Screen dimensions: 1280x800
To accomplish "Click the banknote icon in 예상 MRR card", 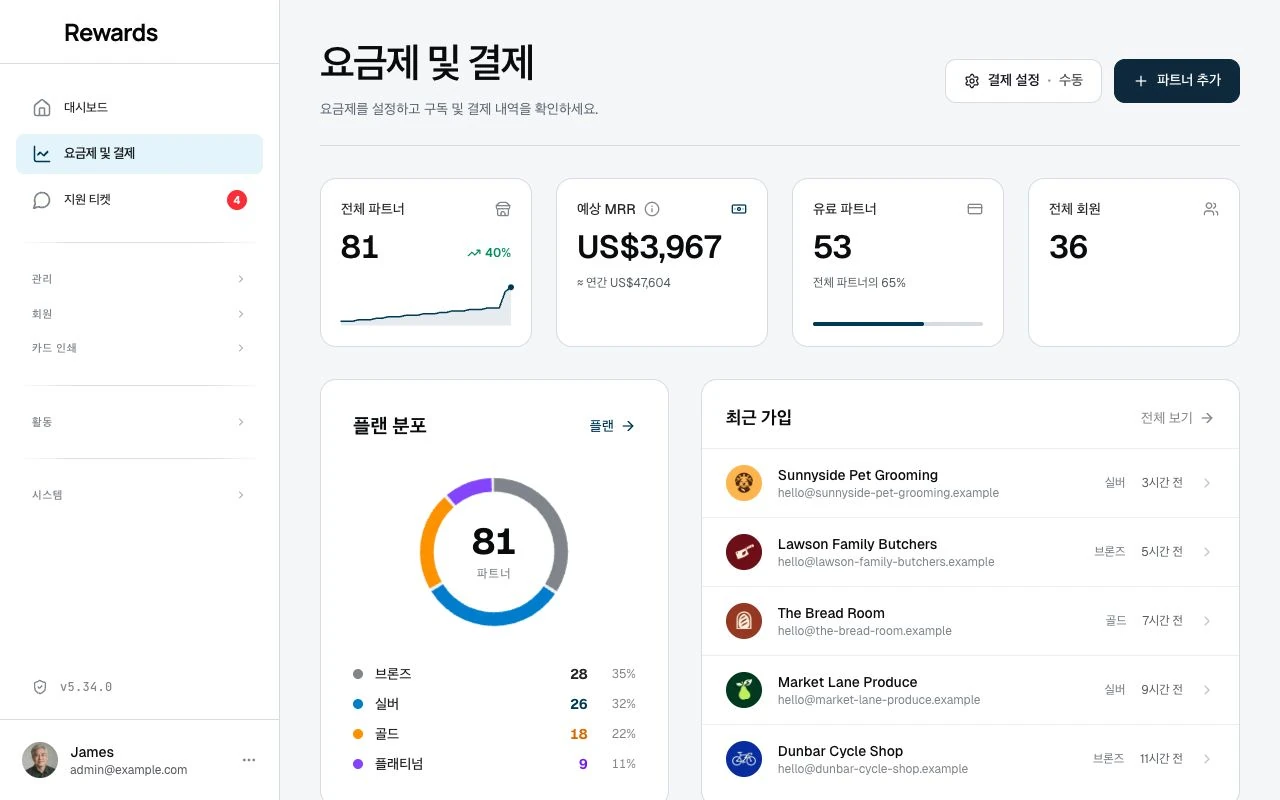I will 739,209.
